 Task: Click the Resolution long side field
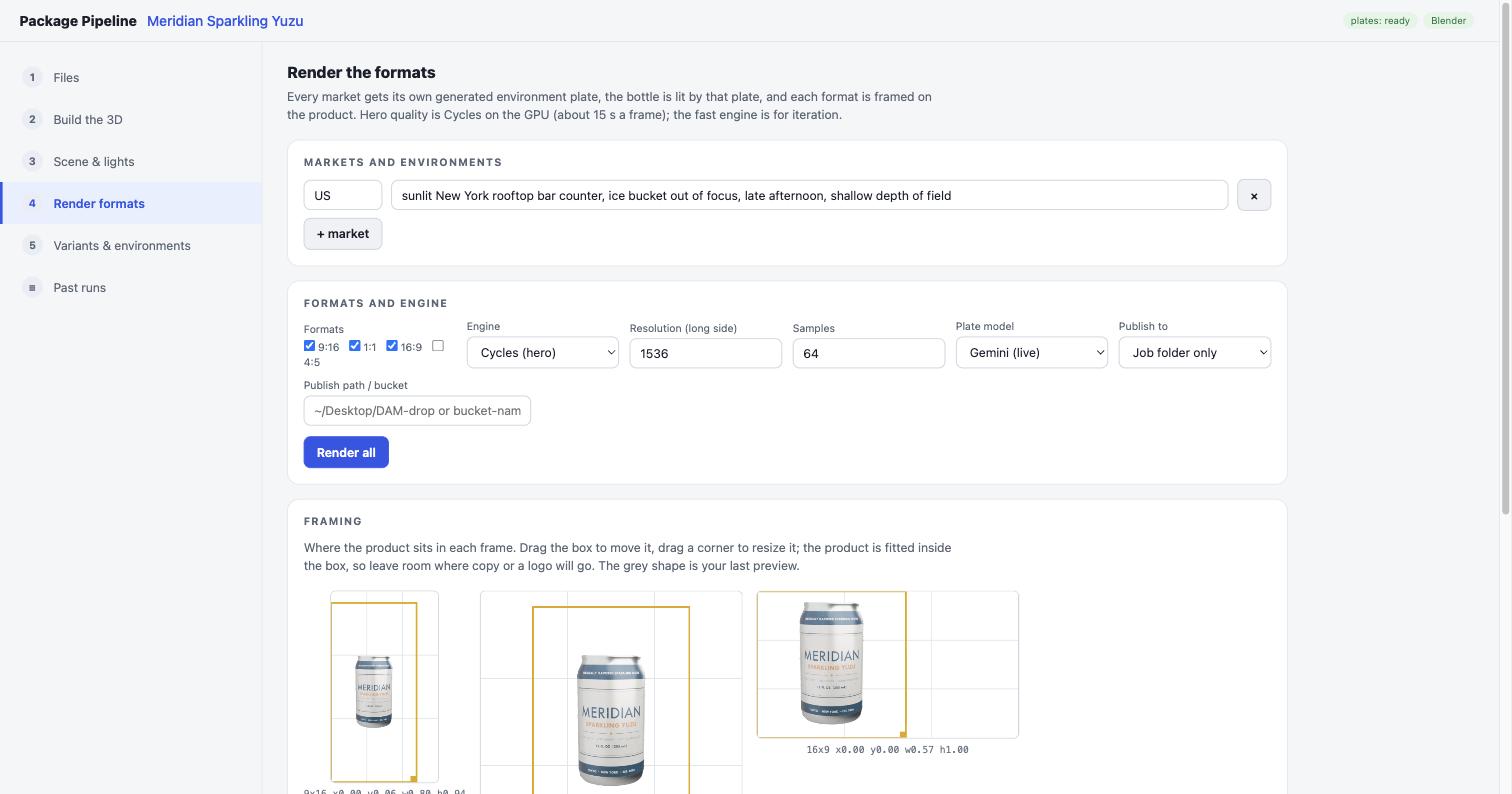click(705, 353)
